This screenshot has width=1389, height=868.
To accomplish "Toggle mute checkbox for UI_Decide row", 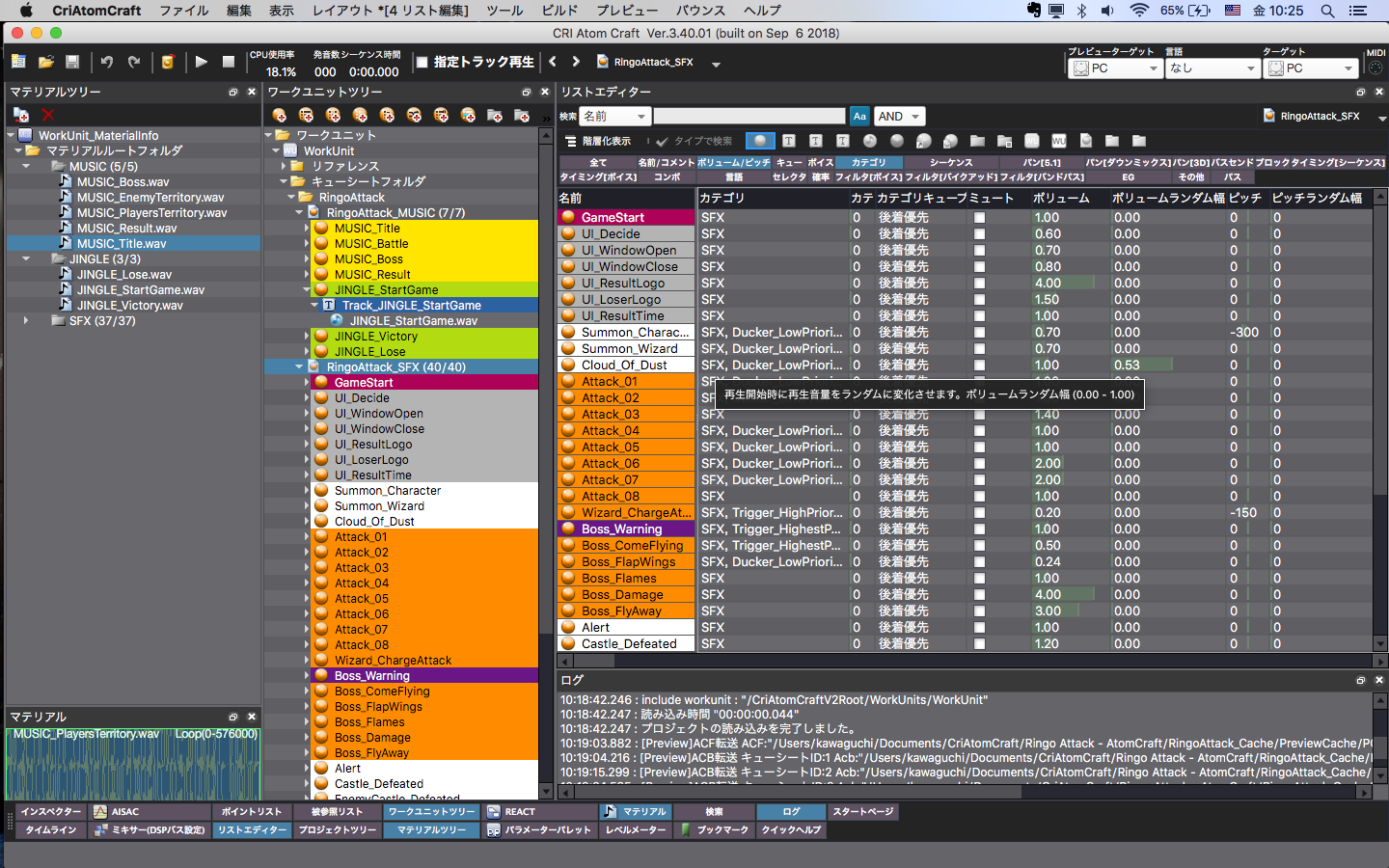I will 979,234.
